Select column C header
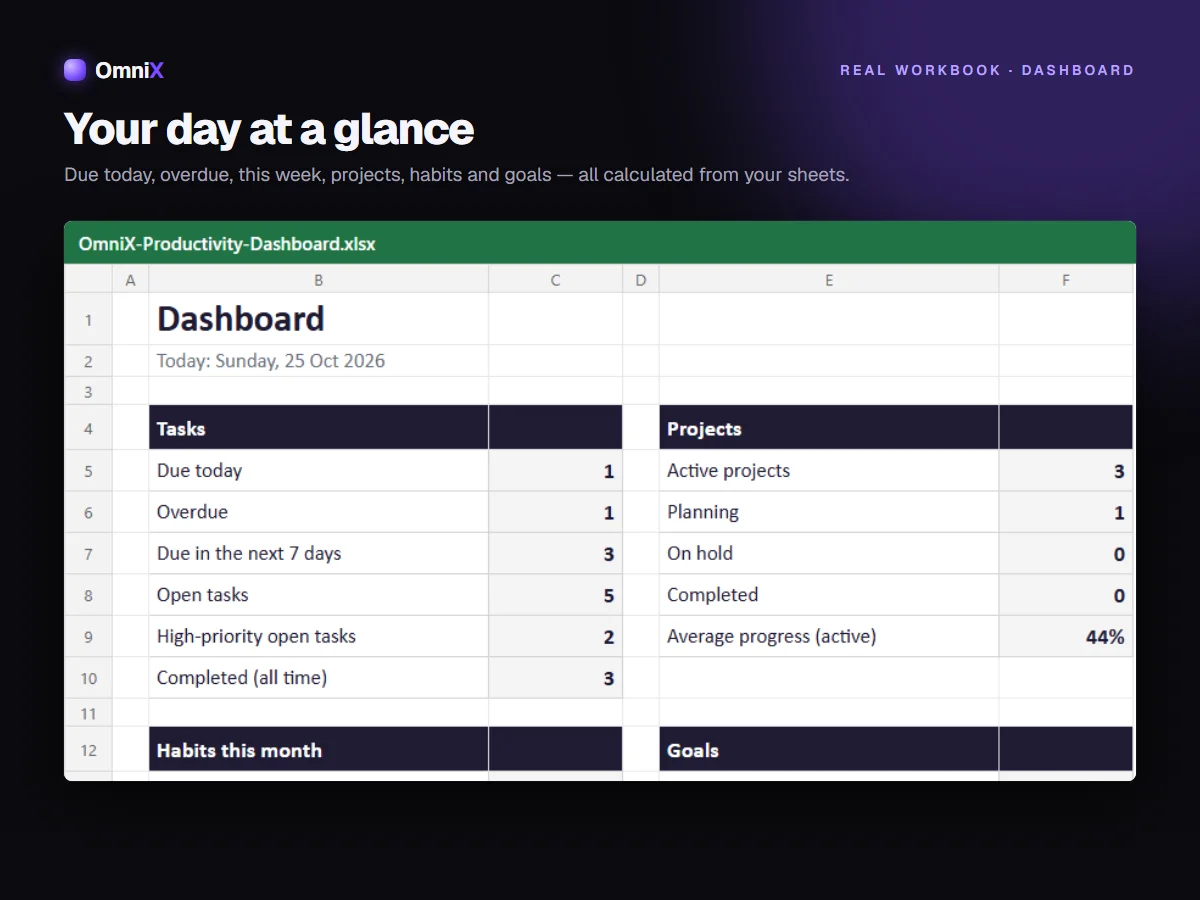 [555, 281]
